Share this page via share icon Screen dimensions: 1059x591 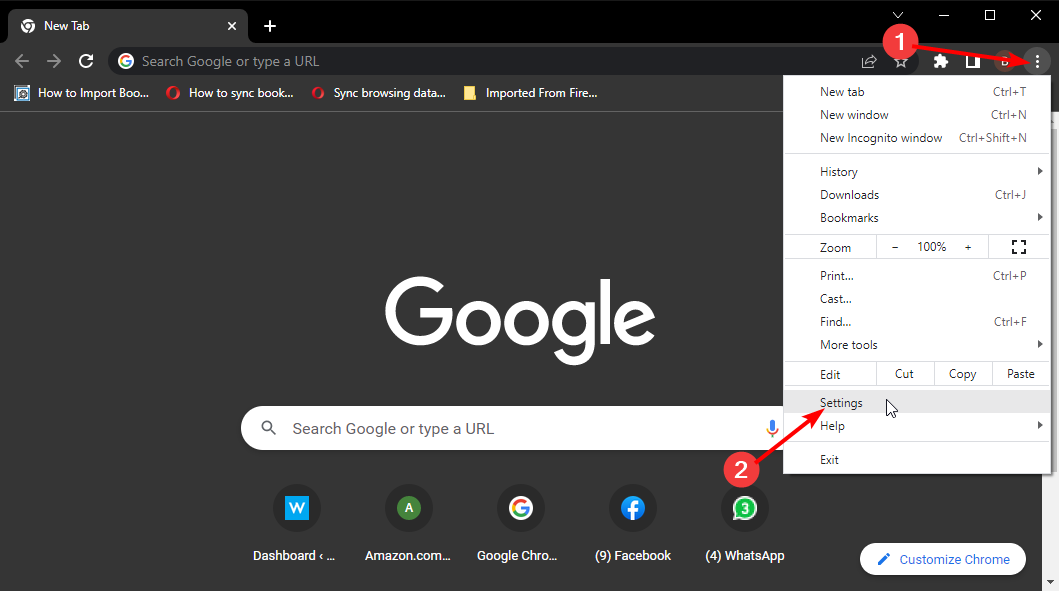click(x=869, y=61)
